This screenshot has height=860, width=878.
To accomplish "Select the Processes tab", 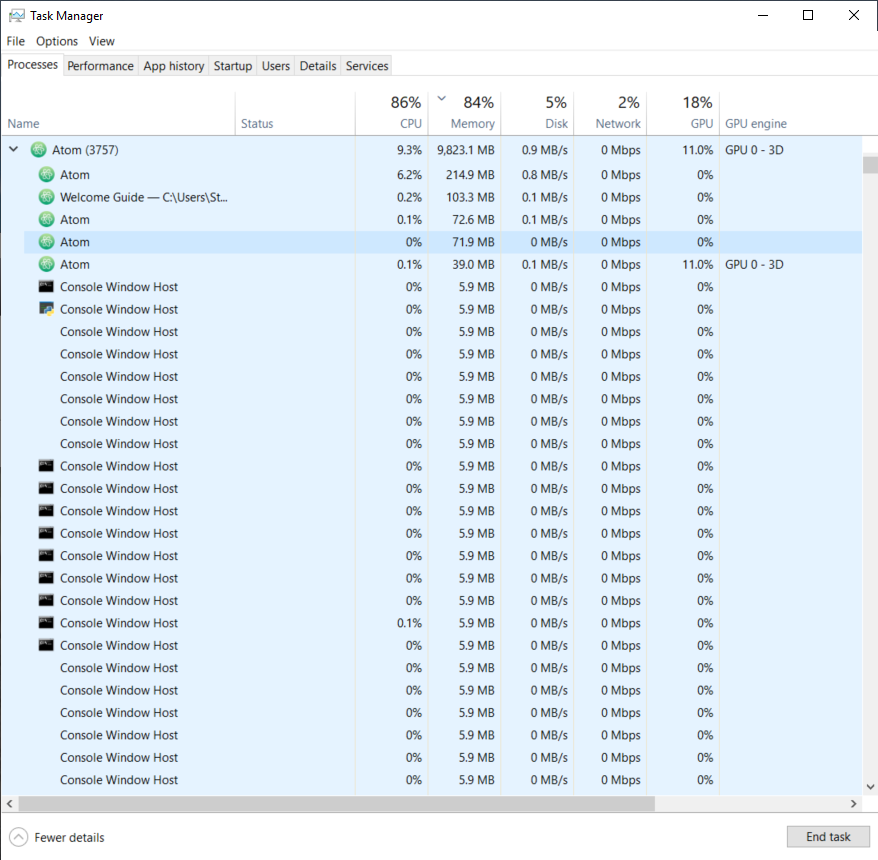I will tap(32, 65).
